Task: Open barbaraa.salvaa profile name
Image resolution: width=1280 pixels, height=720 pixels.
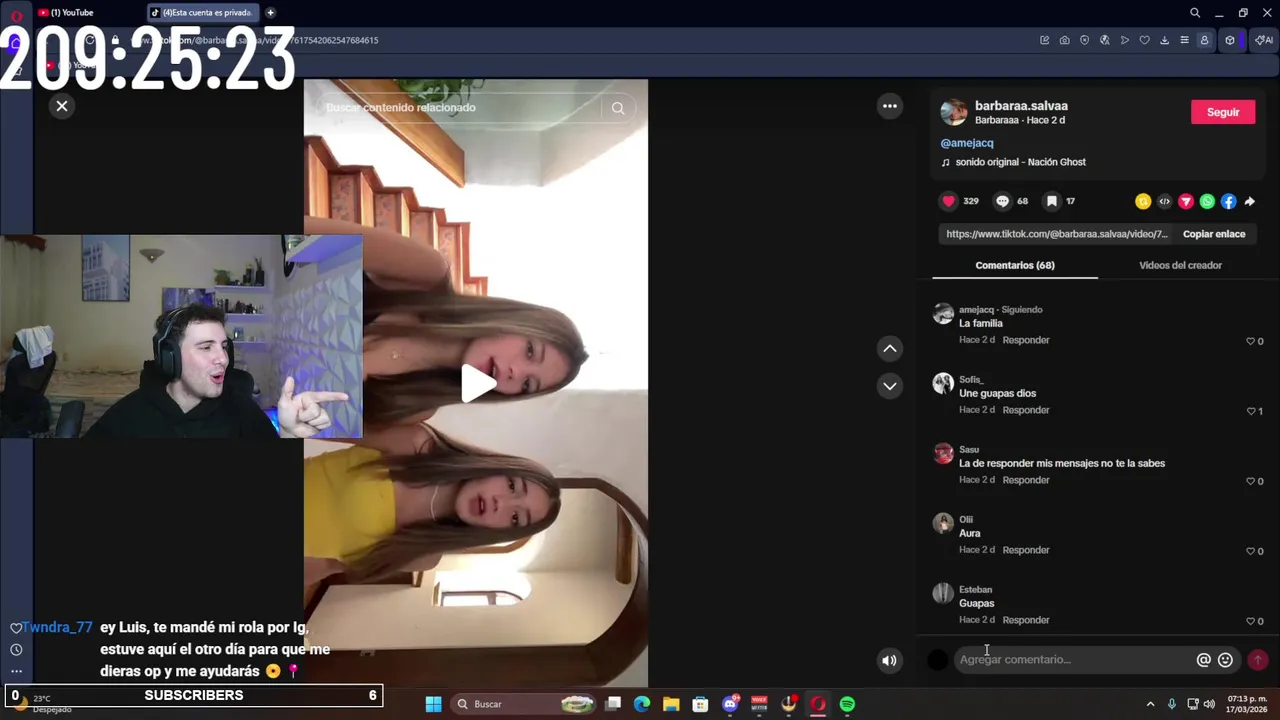Action: point(1021,105)
